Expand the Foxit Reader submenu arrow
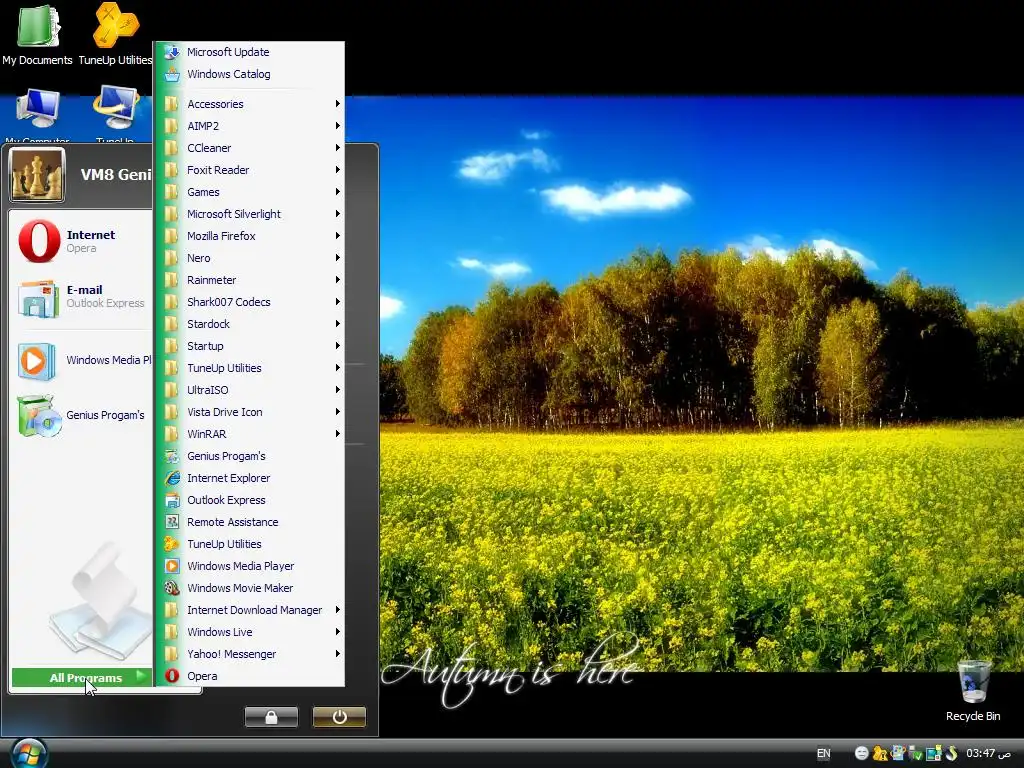Image resolution: width=1024 pixels, height=768 pixels. pos(338,170)
